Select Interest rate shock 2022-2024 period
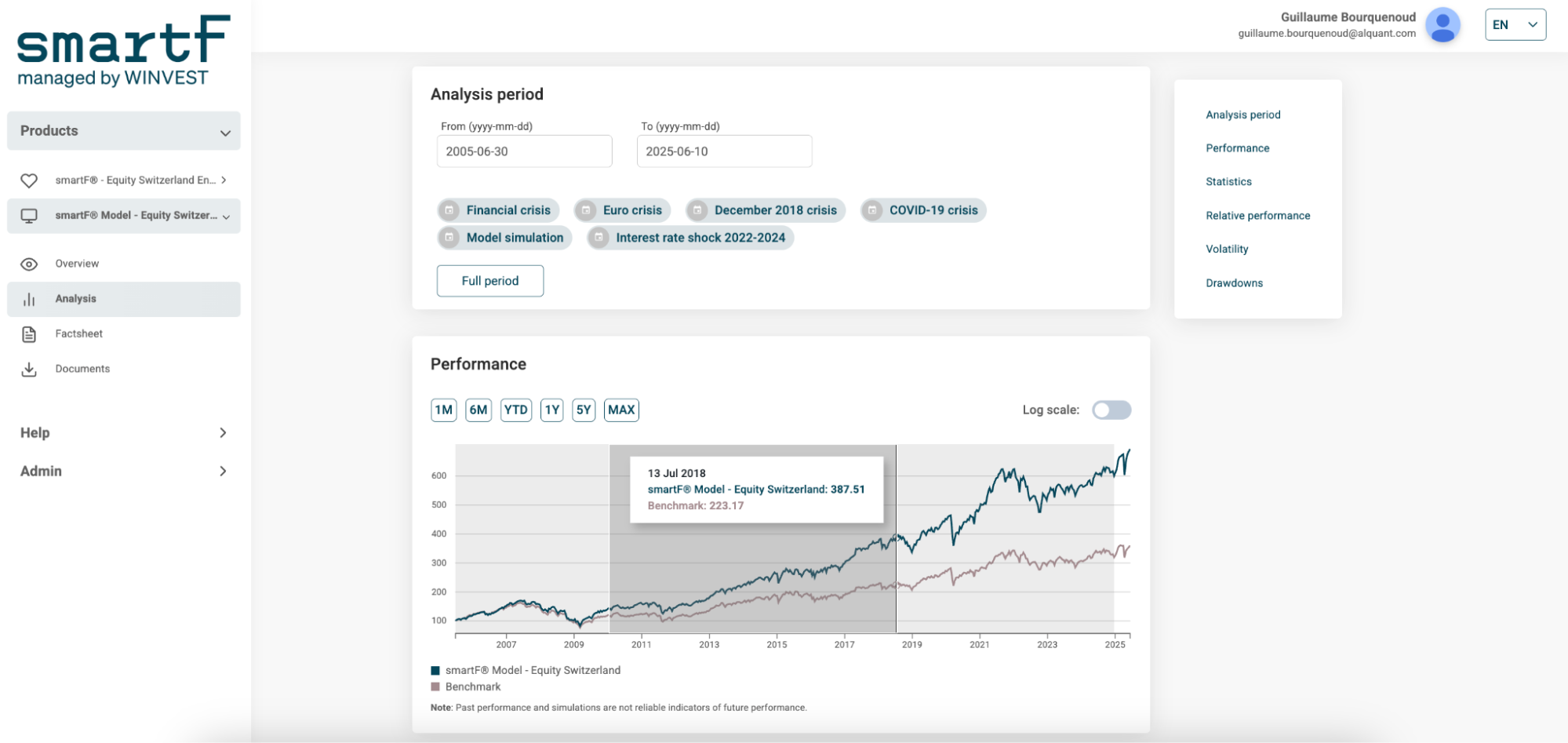 click(x=691, y=238)
